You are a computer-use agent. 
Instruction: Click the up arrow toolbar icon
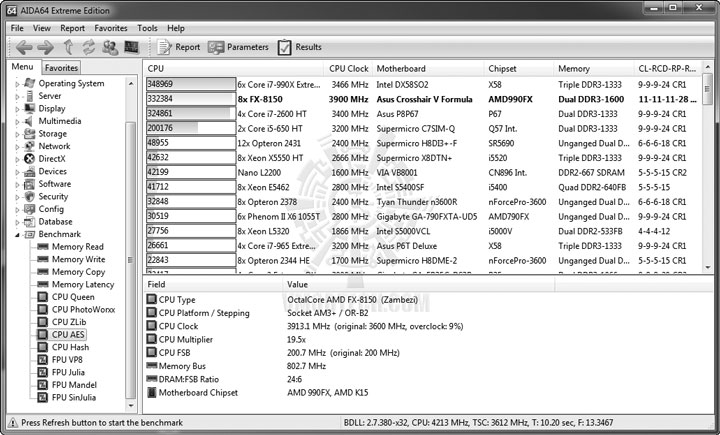pyautogui.click(x=68, y=47)
